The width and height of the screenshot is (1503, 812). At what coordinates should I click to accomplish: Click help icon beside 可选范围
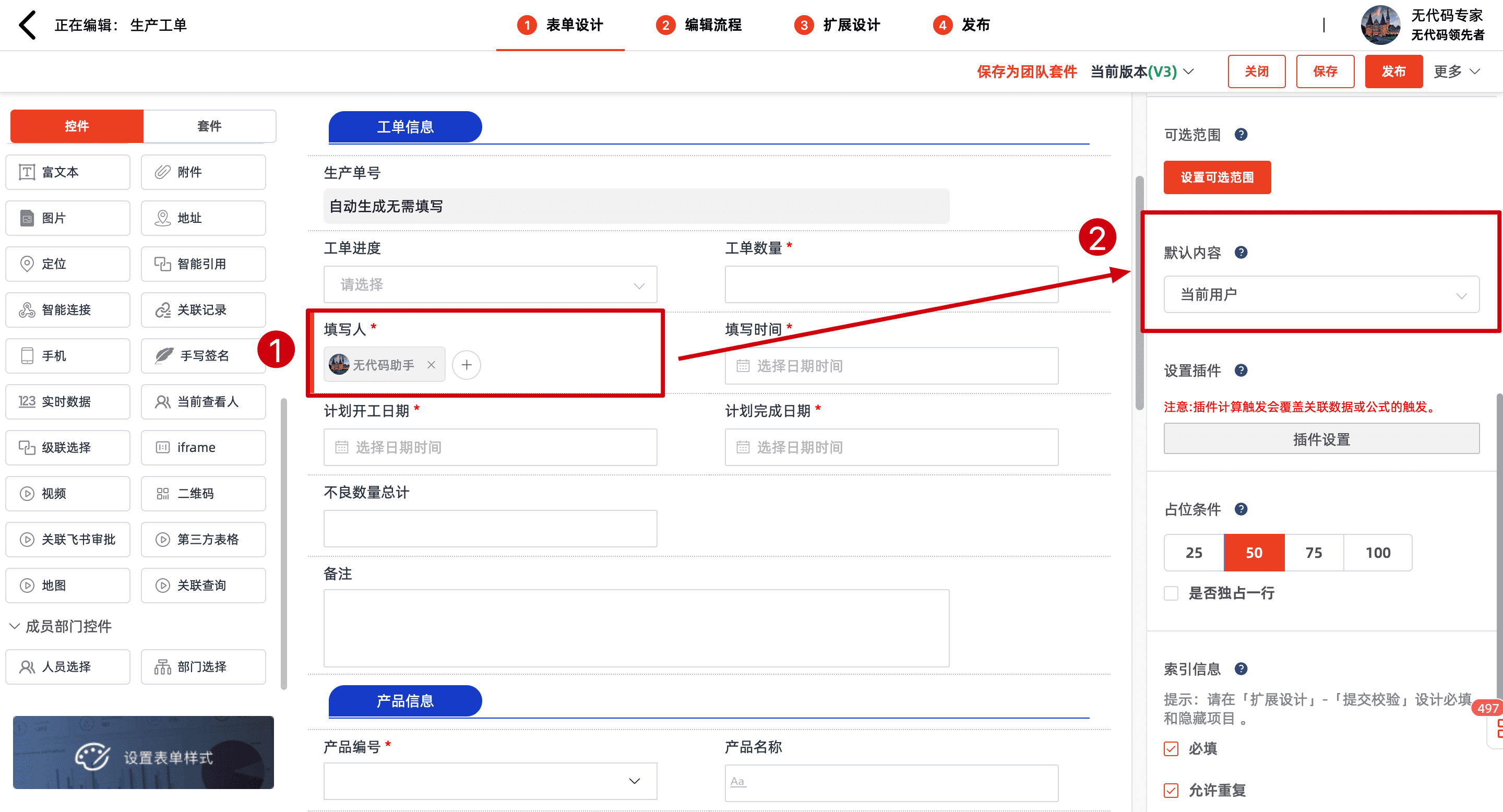[x=1241, y=134]
